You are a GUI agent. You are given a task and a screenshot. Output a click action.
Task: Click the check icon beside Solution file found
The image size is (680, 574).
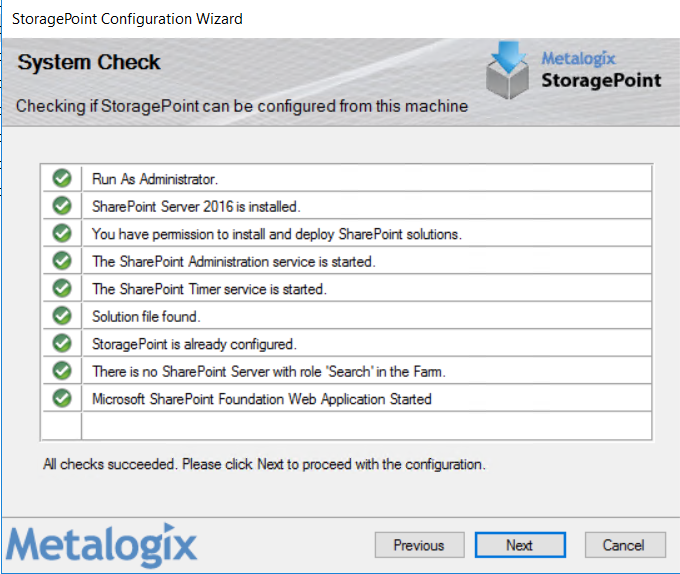[62, 316]
